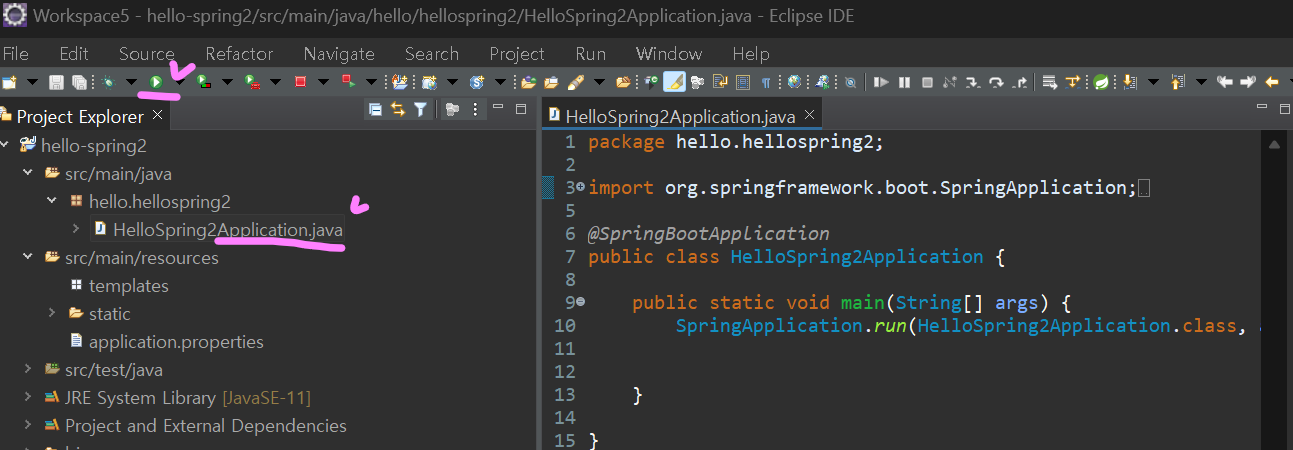The height and width of the screenshot is (450, 1293).
Task: Open the Run menu
Action: [x=591, y=54]
